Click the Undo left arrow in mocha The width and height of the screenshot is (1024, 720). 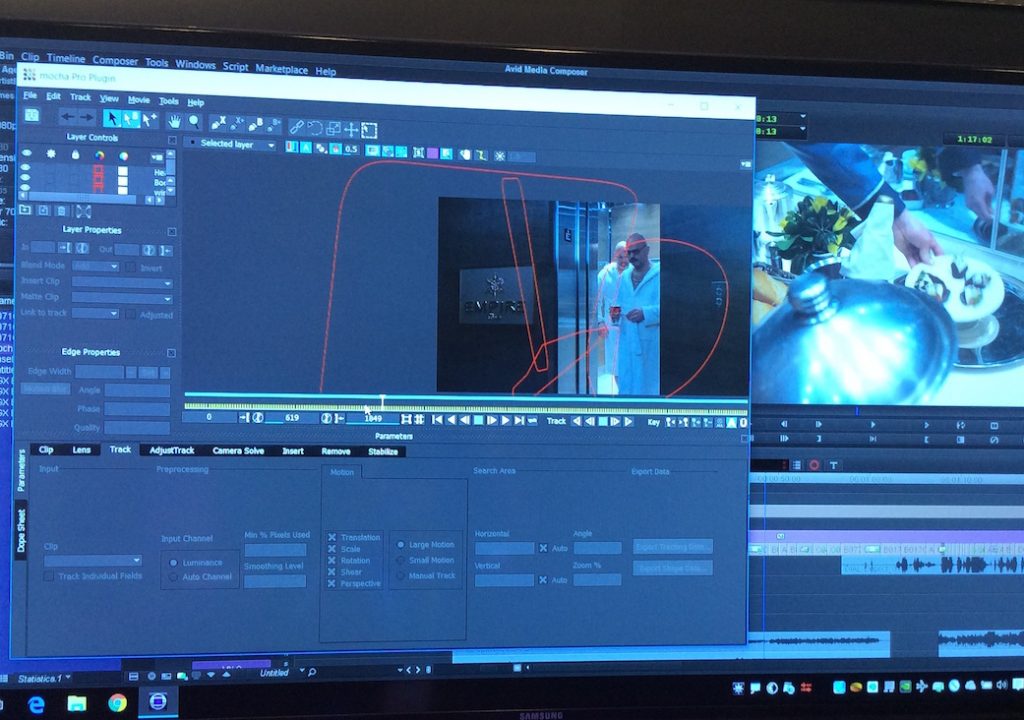[x=67, y=117]
